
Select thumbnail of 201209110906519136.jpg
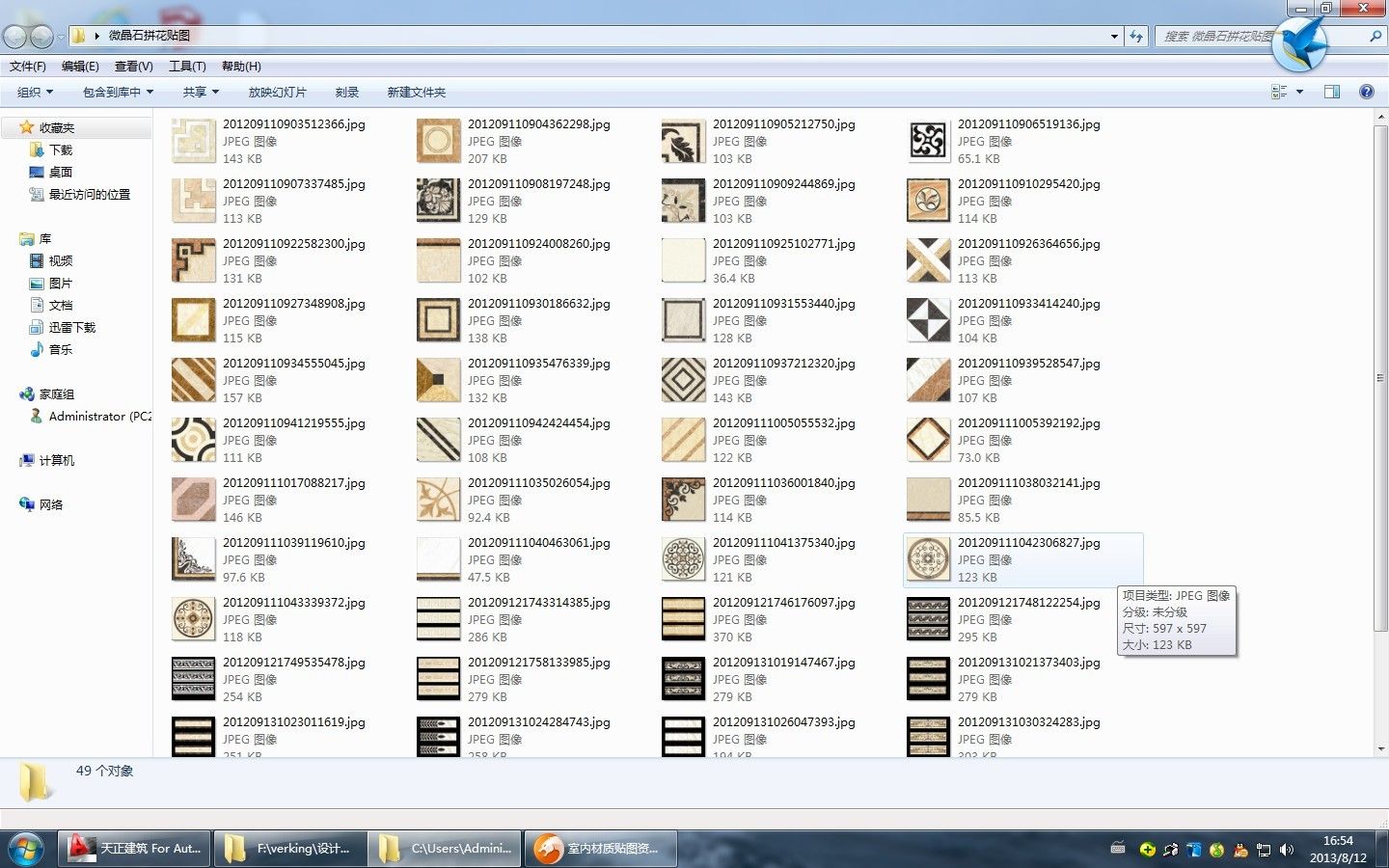[x=928, y=142]
